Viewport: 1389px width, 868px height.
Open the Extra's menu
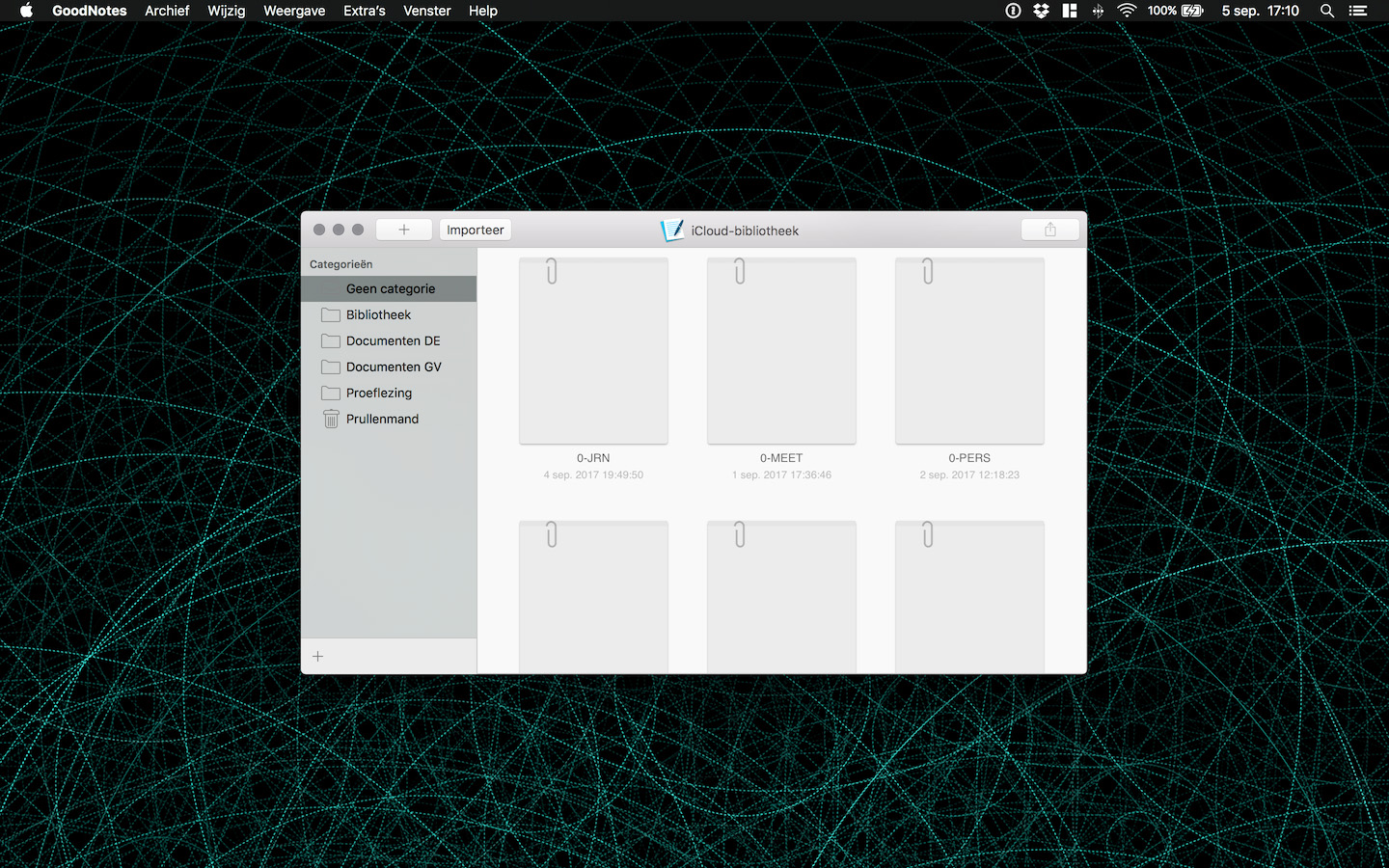pyautogui.click(x=365, y=11)
